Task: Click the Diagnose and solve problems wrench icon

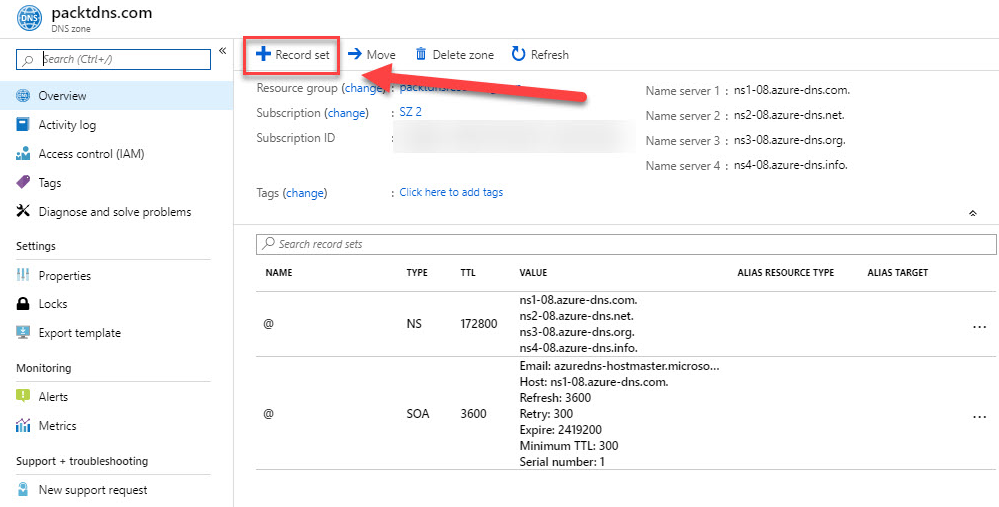Action: pos(23,211)
